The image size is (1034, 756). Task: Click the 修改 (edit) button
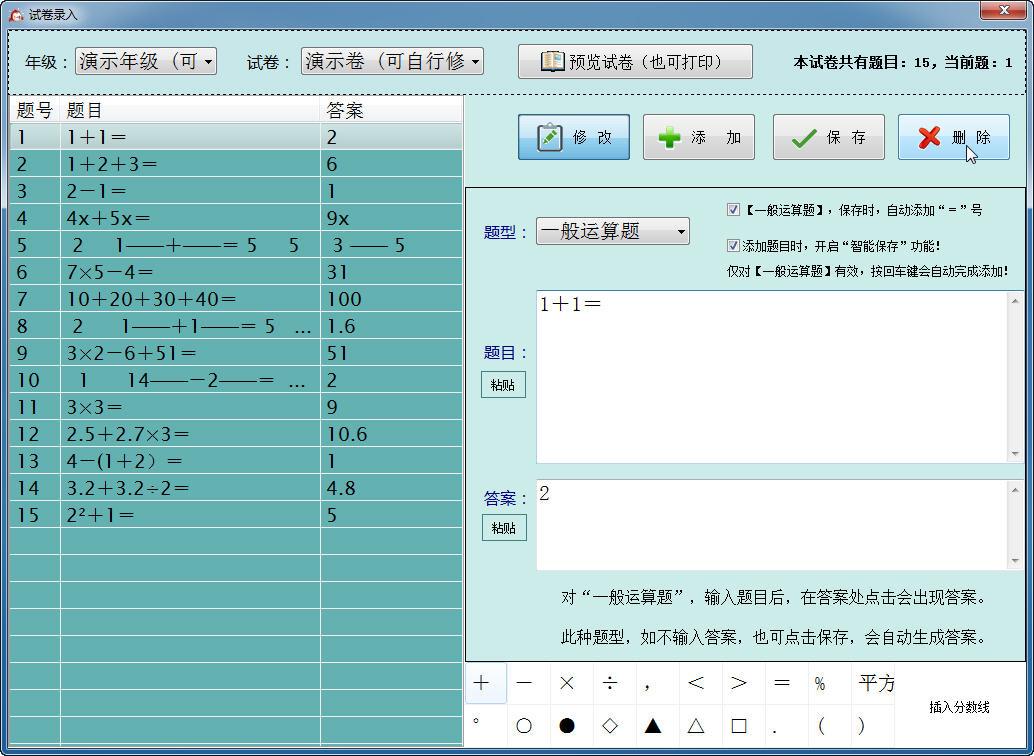tap(573, 137)
